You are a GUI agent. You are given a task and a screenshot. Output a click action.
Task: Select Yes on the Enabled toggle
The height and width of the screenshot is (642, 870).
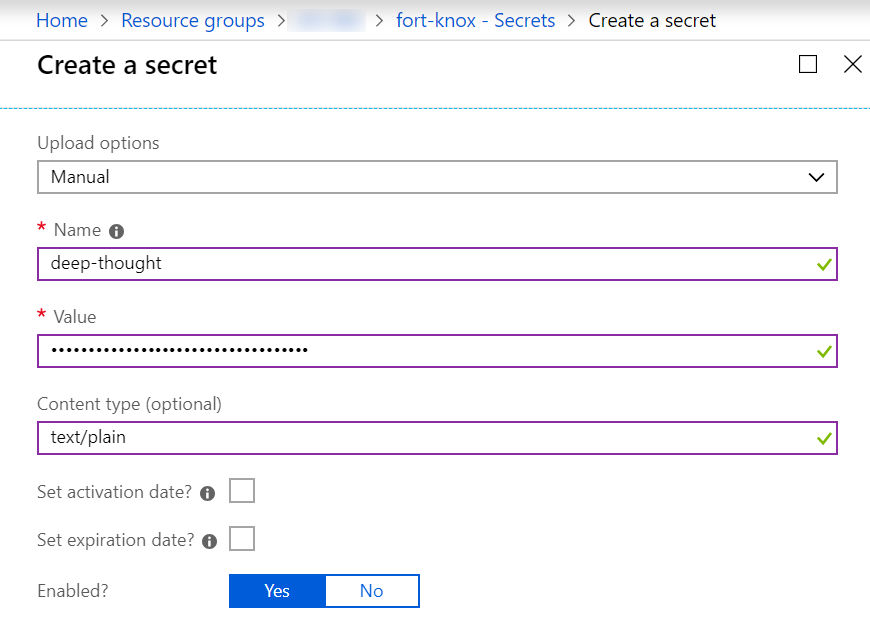[x=277, y=591]
